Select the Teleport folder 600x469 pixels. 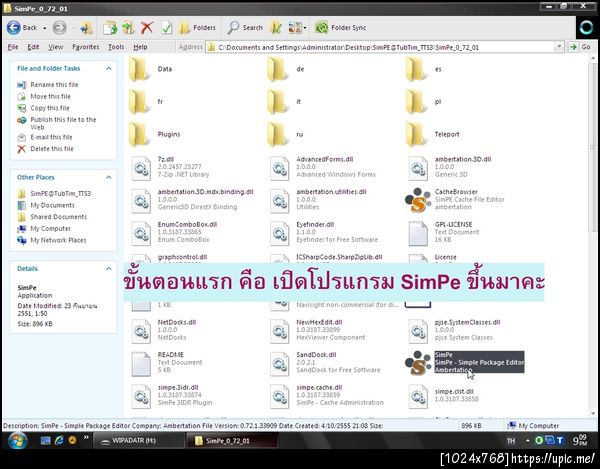coord(434,134)
